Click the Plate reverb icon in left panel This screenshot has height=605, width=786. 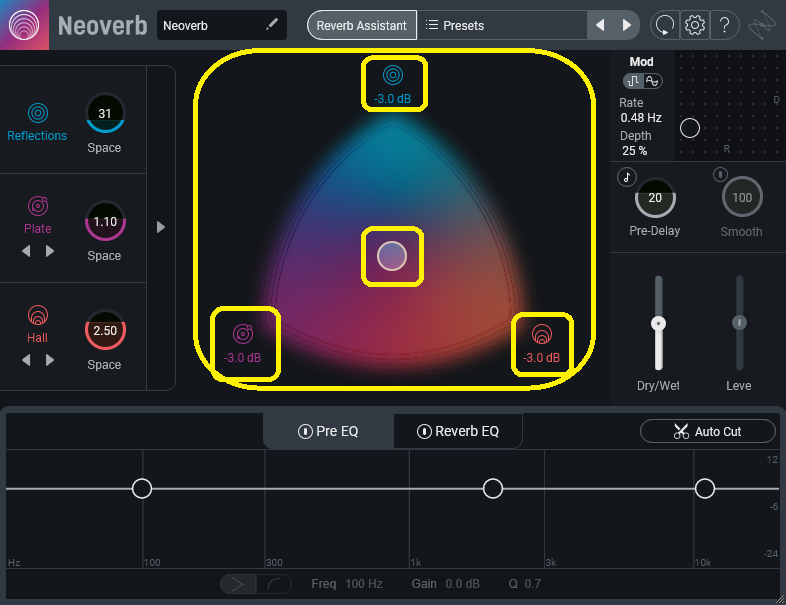pyautogui.click(x=37, y=206)
